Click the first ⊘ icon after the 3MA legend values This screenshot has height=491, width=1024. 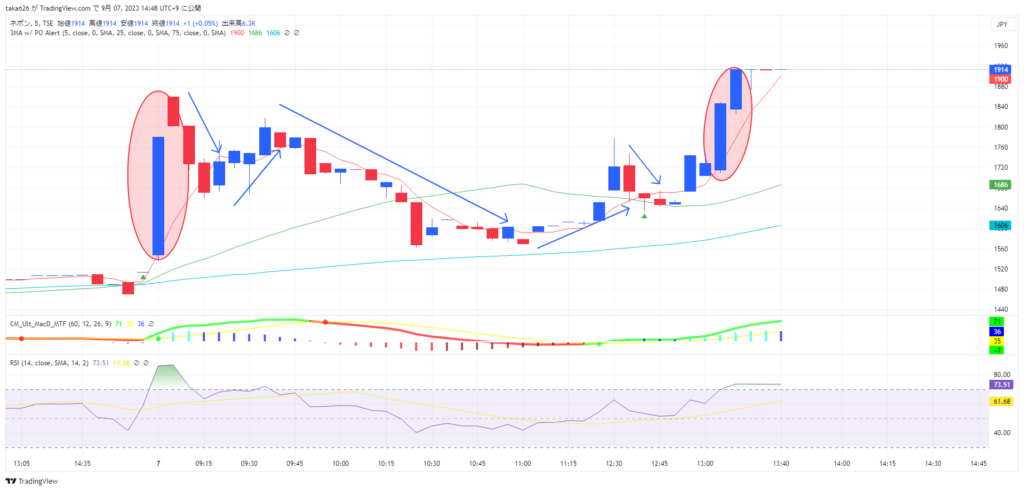coord(285,33)
